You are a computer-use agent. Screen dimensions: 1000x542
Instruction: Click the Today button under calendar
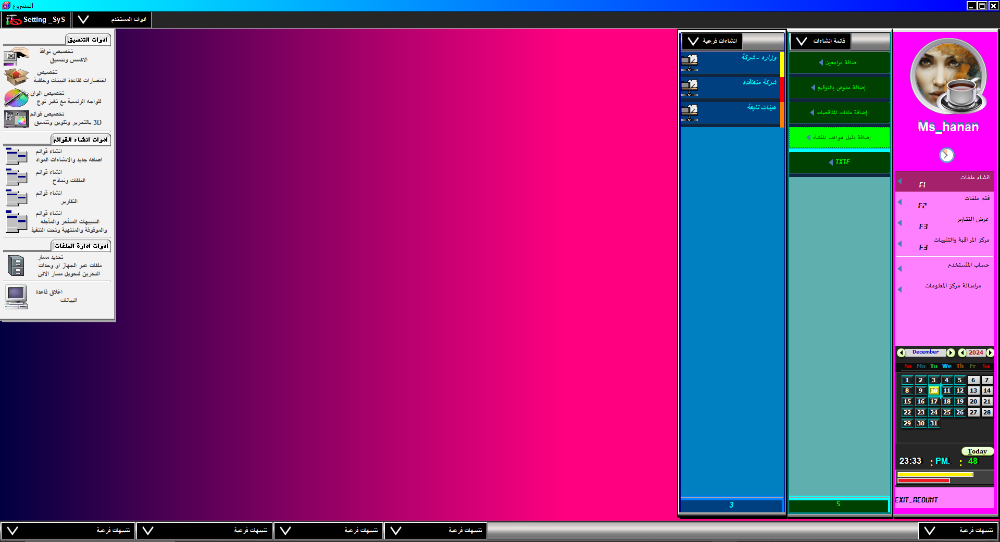click(x=977, y=451)
